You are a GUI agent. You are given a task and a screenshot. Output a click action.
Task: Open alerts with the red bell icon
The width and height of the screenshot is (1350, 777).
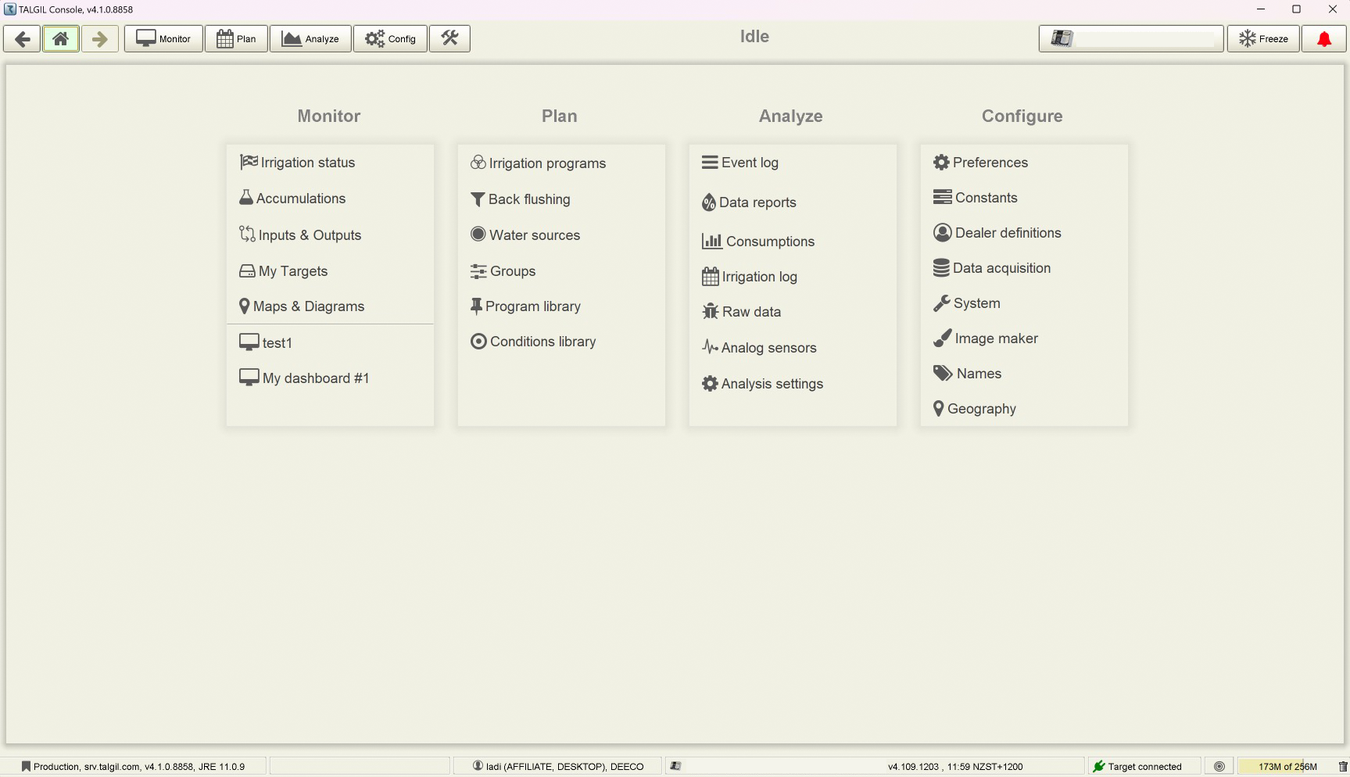pyautogui.click(x=1324, y=39)
